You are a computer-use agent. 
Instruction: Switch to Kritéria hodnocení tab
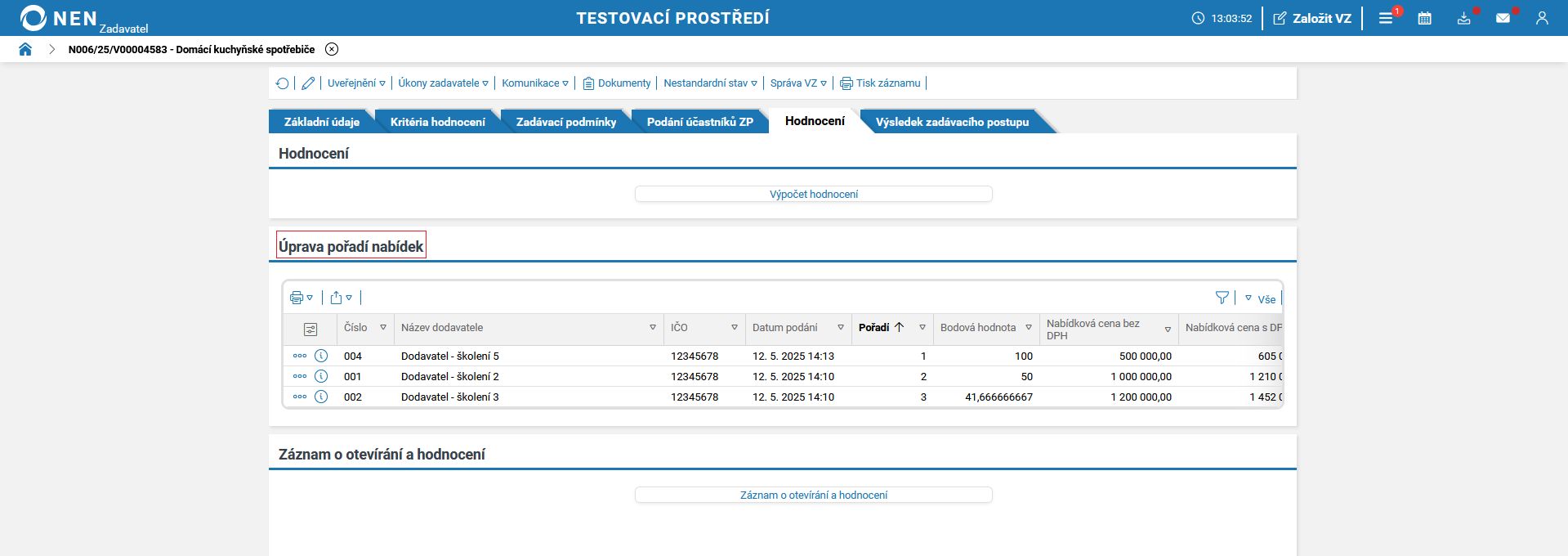[x=438, y=122]
